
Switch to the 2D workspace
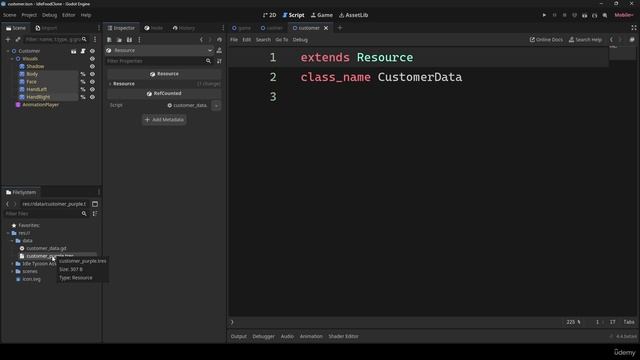[269, 15]
